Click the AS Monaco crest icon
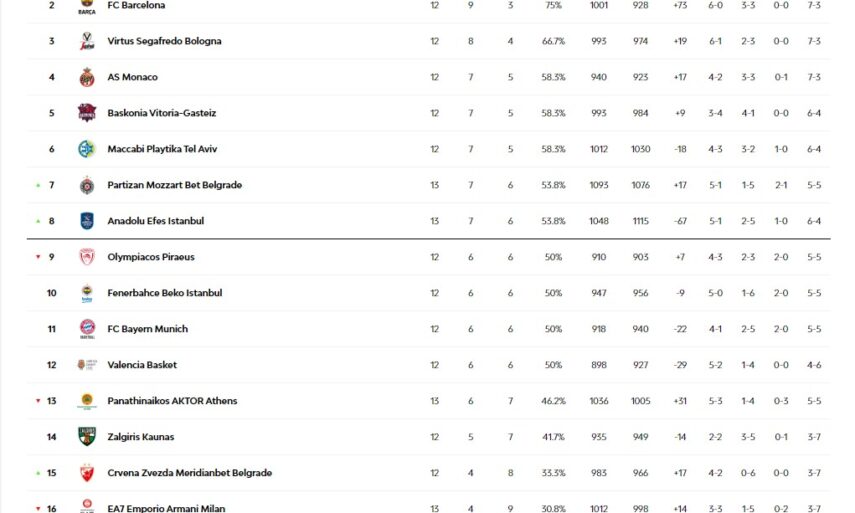 87,77
